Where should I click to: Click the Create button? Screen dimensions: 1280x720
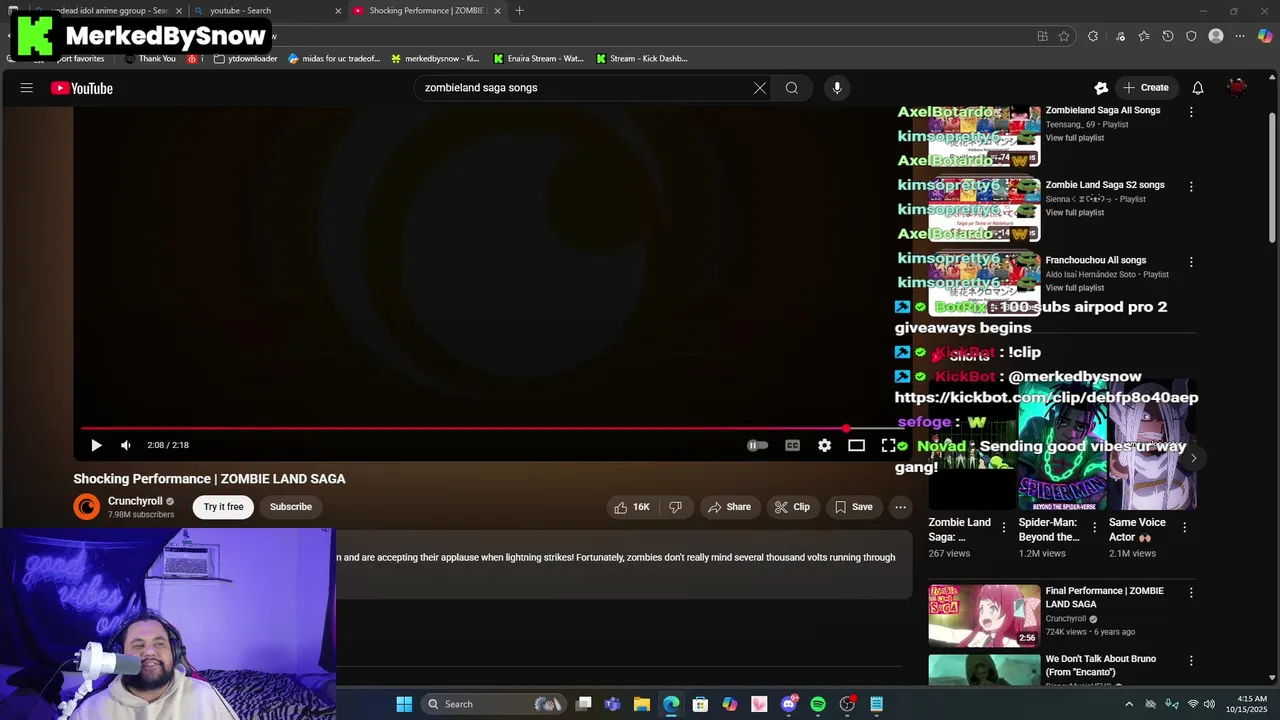(x=1146, y=88)
